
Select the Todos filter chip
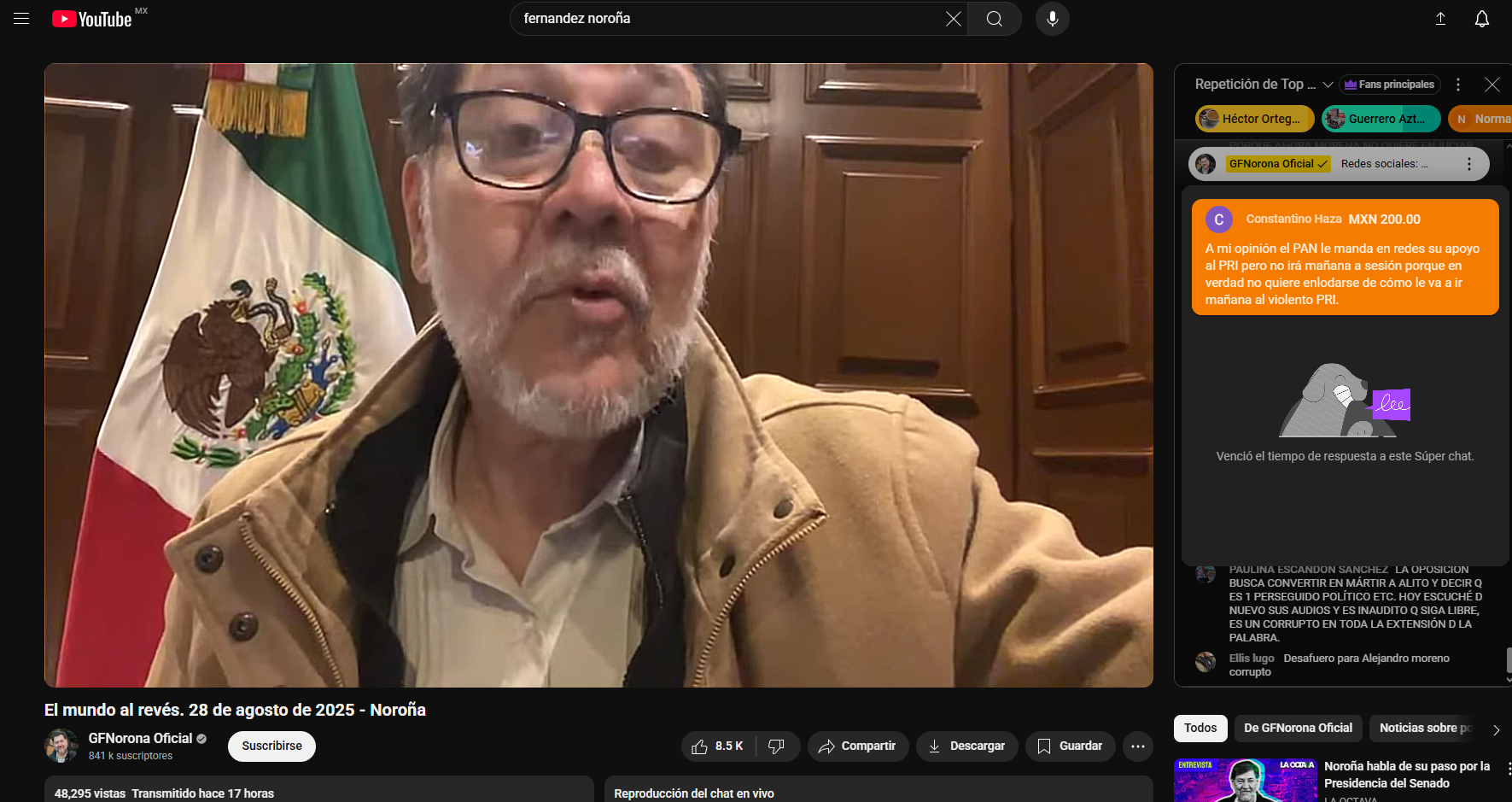(1200, 728)
